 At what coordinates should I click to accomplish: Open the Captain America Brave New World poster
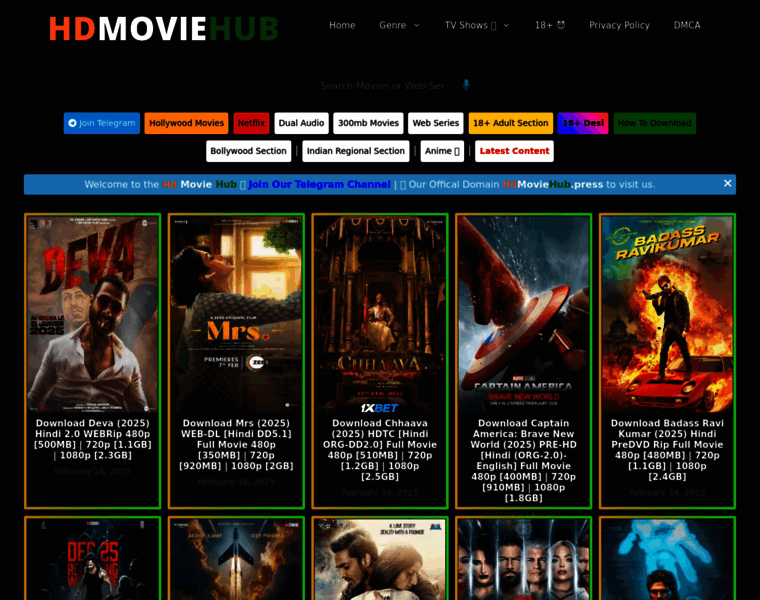523,315
